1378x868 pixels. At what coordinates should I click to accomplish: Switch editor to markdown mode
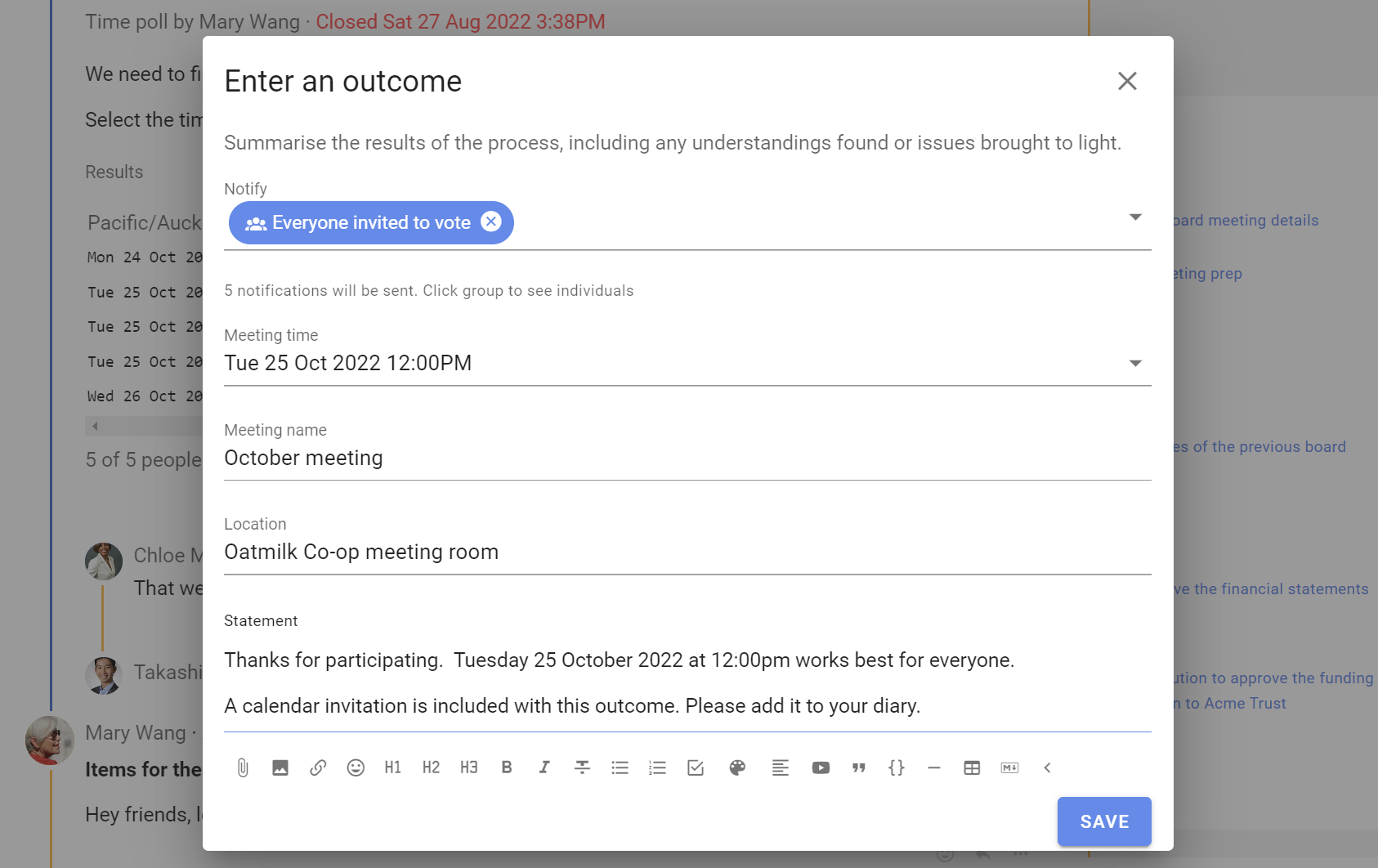1009,767
